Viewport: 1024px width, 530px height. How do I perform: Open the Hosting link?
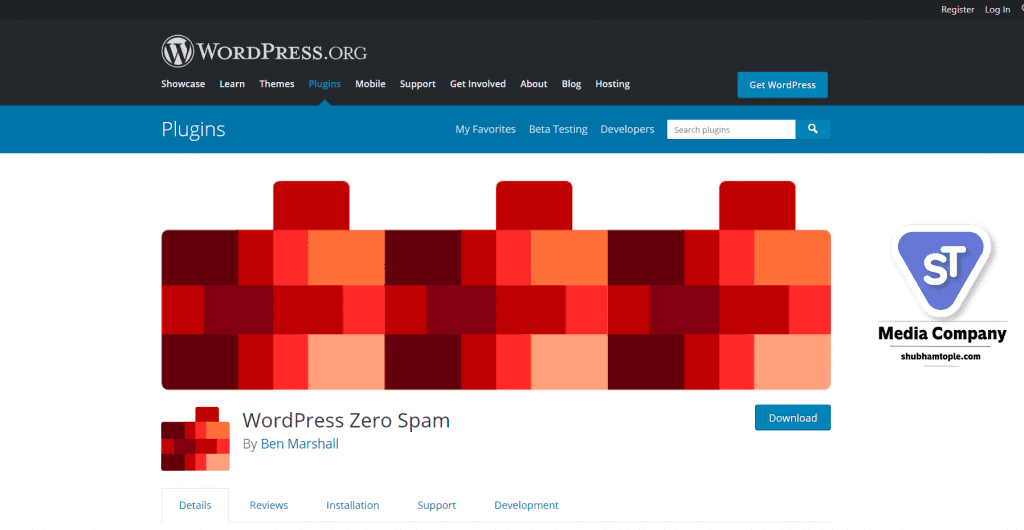(613, 84)
